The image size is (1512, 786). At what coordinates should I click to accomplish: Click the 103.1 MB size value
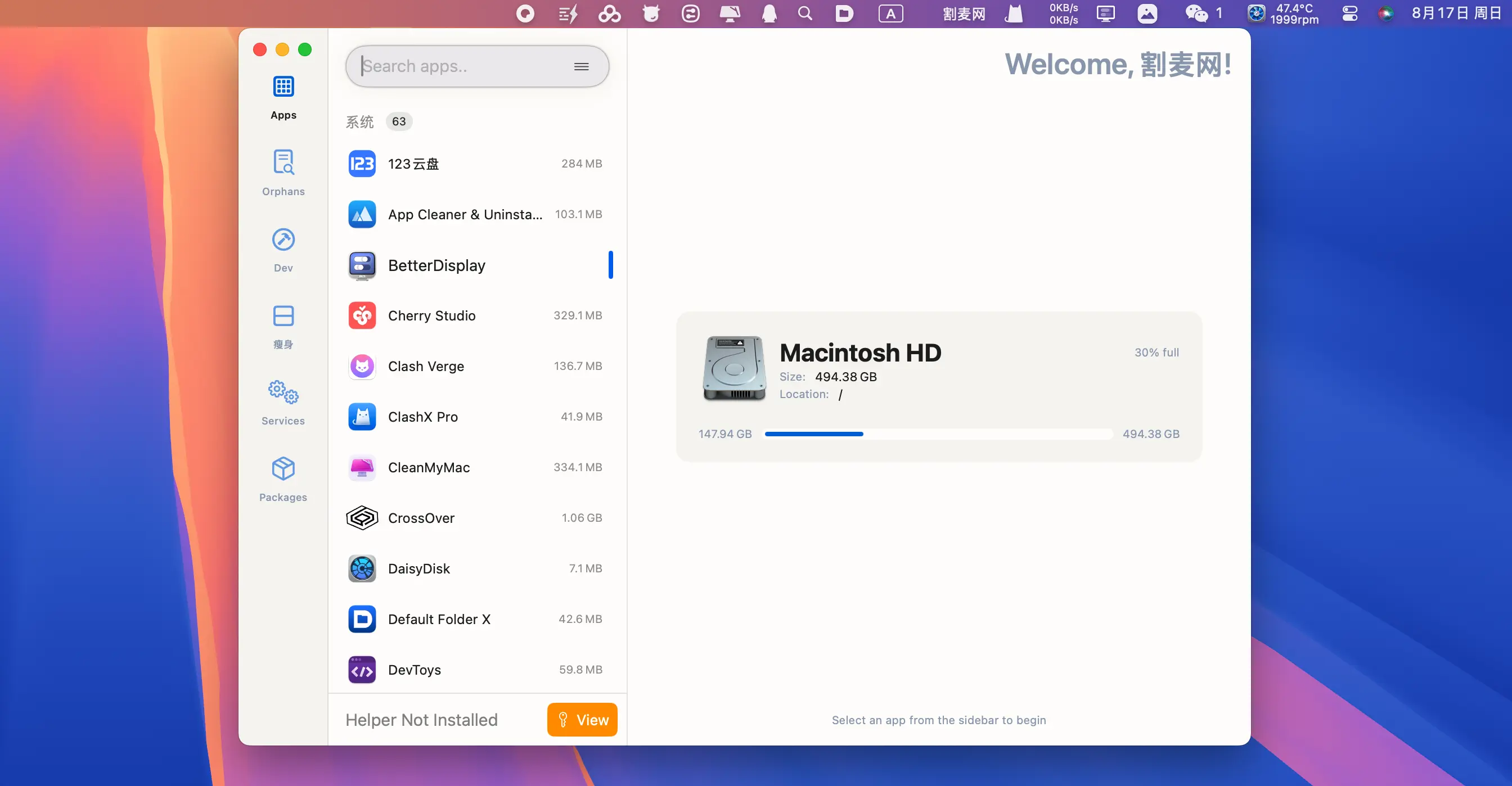coord(579,214)
